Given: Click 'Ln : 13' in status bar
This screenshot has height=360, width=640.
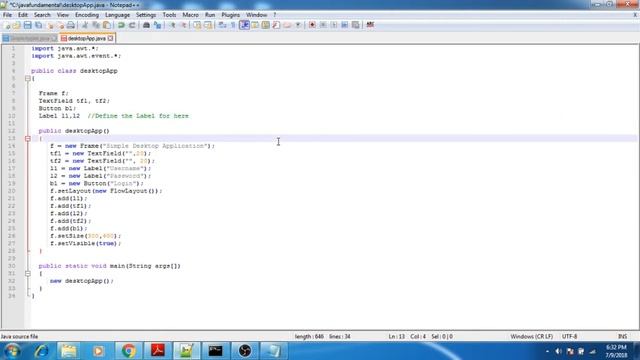Looking at the screenshot, I should tap(396, 336).
